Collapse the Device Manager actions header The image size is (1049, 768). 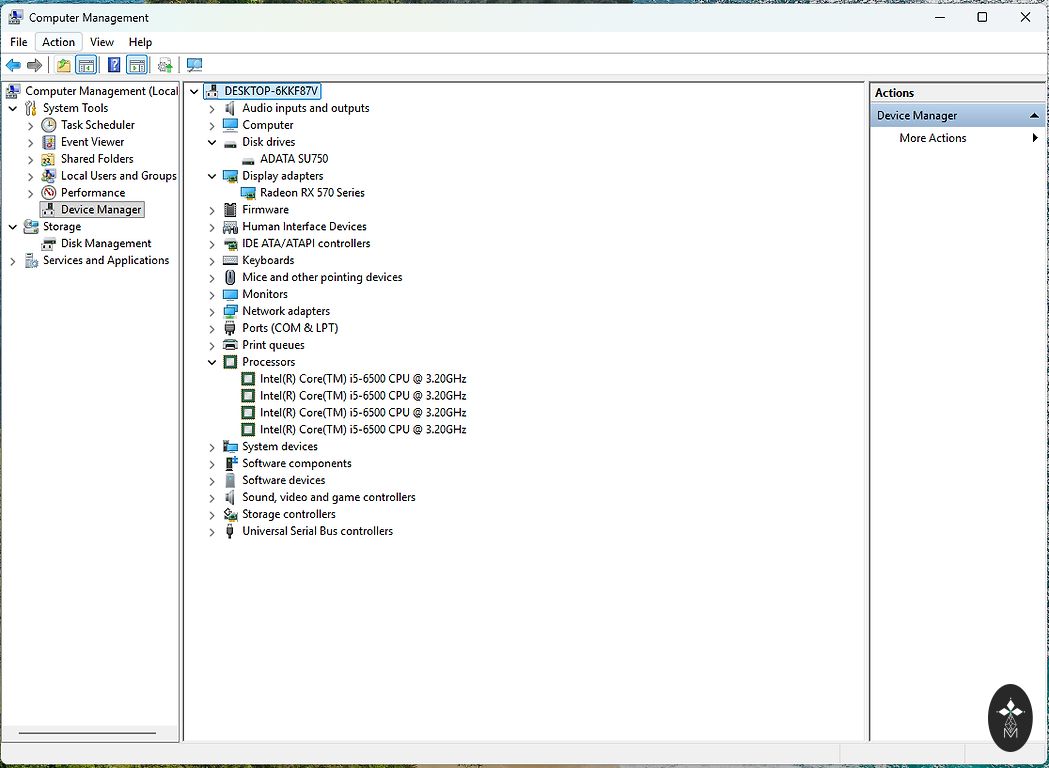coord(1034,116)
